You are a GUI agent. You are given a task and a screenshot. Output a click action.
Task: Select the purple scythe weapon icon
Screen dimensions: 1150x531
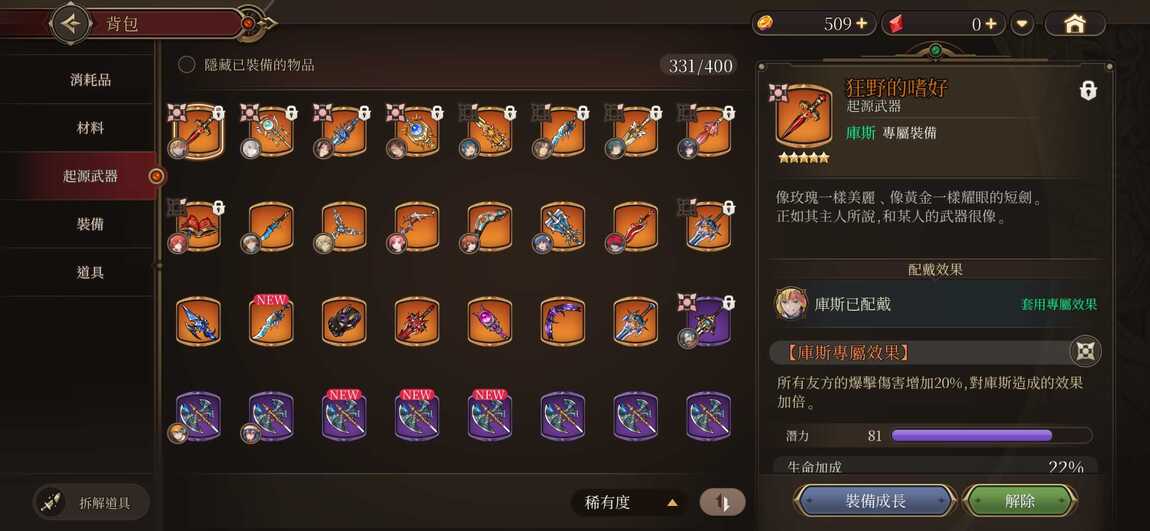563,321
